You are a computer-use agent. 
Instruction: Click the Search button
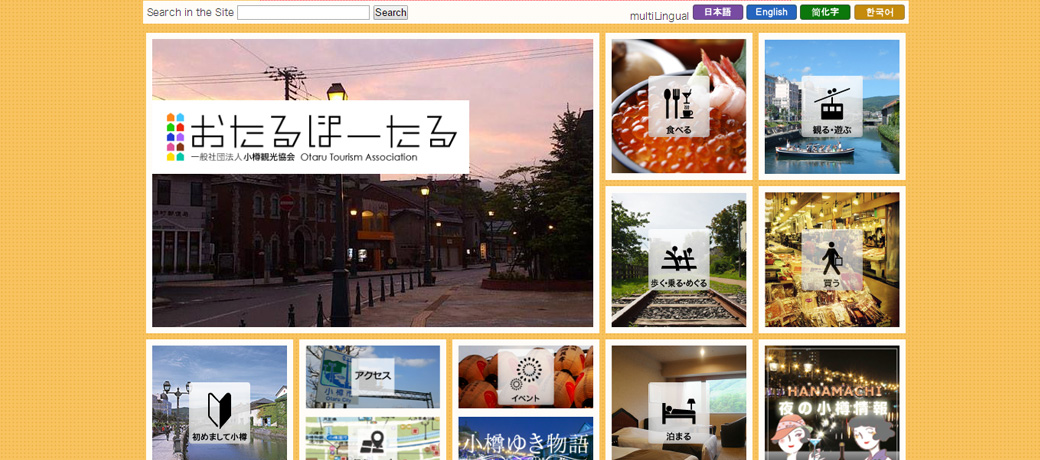coord(391,13)
